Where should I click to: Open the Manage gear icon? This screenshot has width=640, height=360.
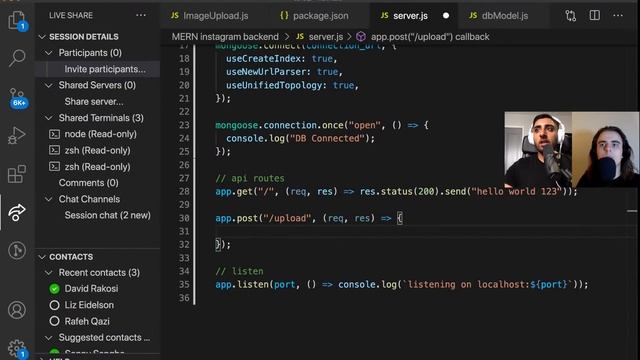click(x=17, y=348)
